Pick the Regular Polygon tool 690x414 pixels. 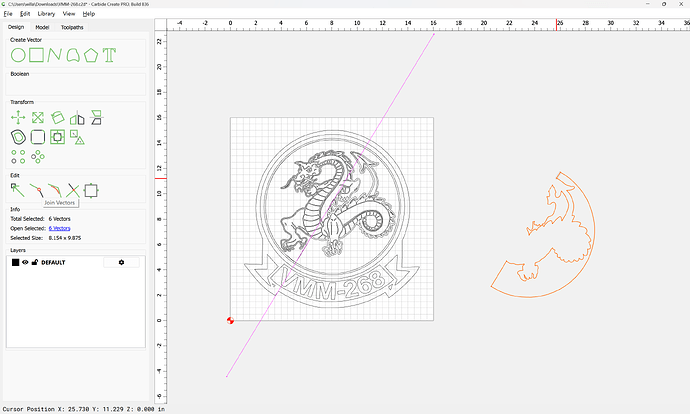point(90,55)
